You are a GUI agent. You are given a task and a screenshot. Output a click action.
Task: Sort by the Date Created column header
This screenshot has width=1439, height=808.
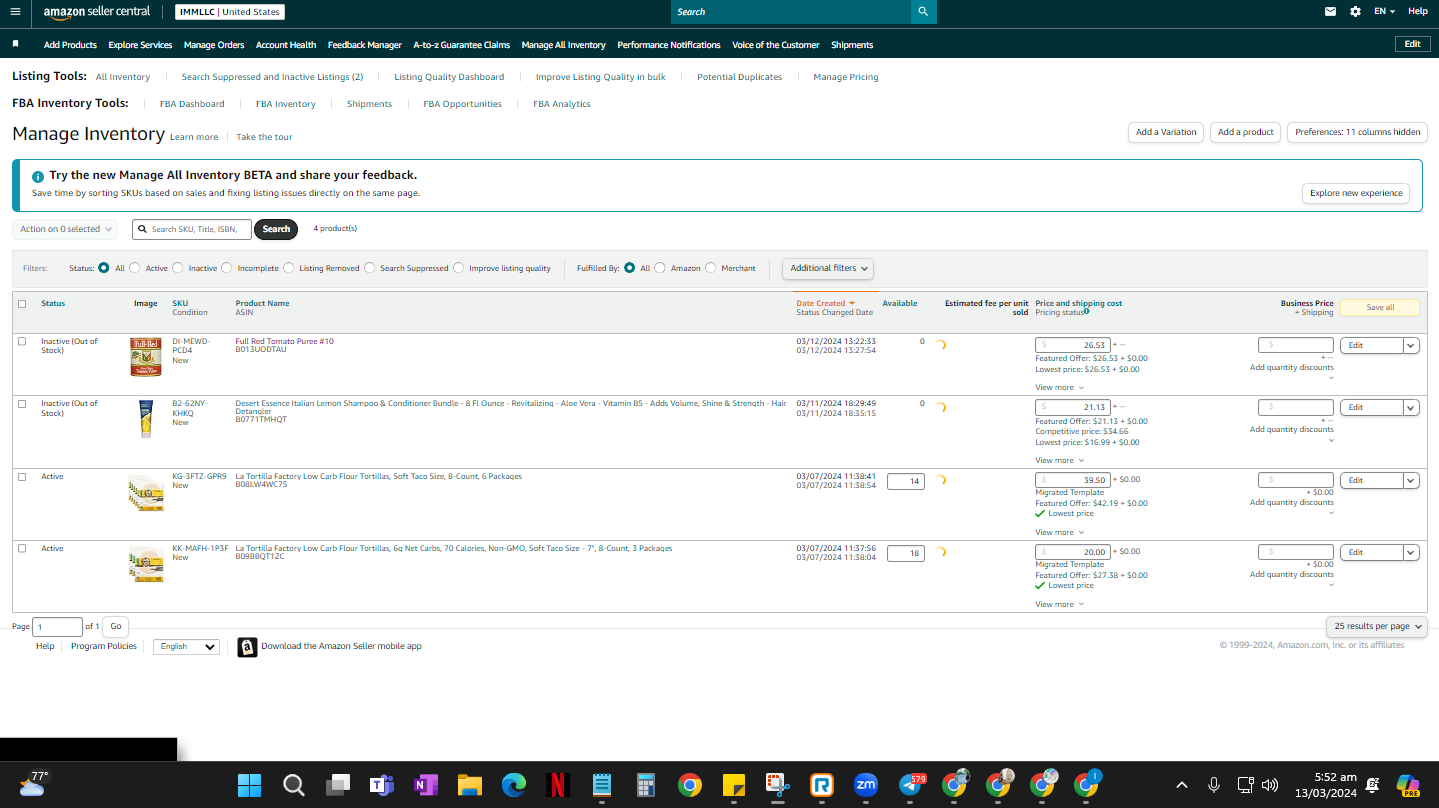pos(825,303)
